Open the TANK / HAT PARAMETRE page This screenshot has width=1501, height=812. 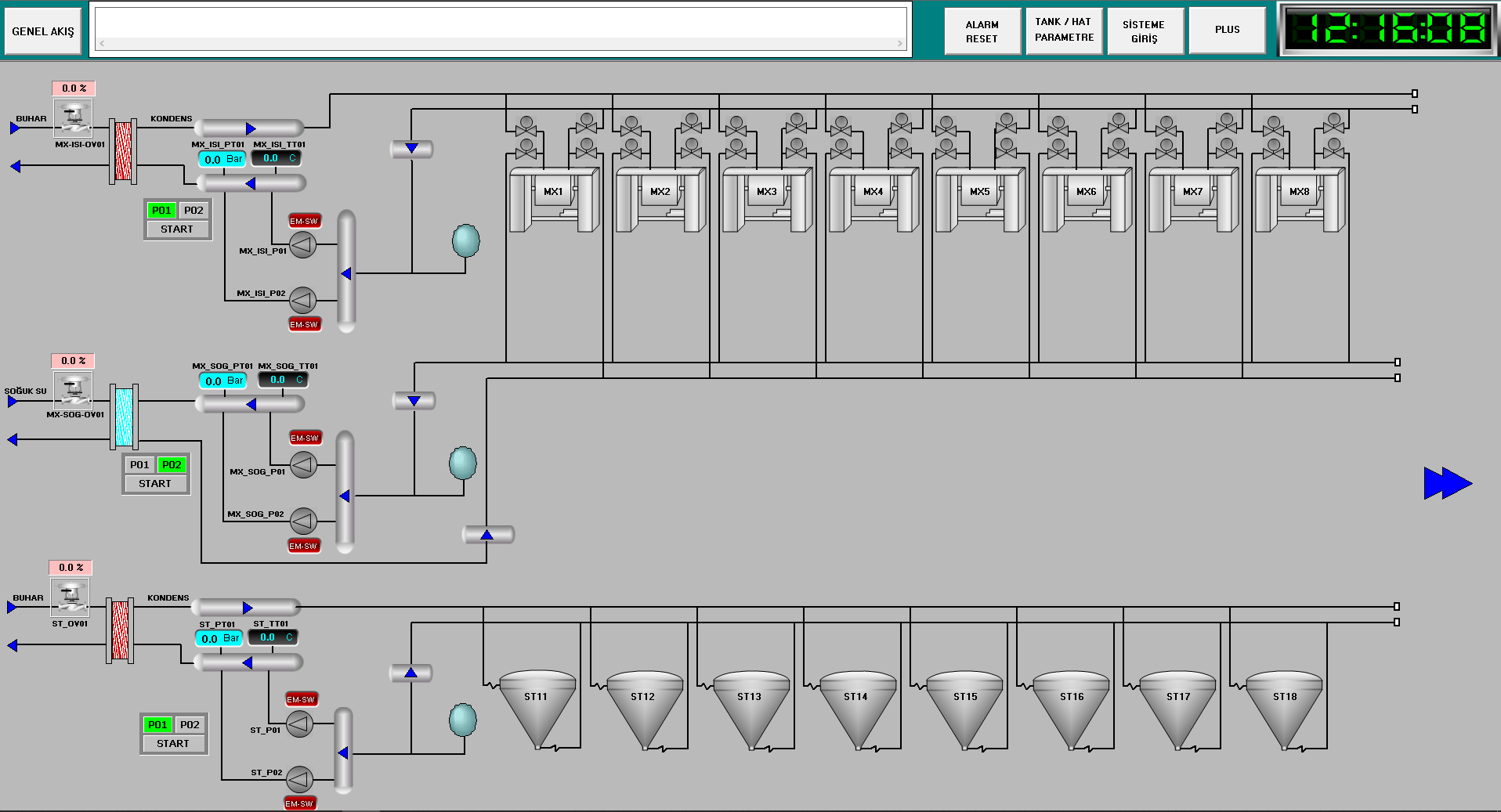[x=1063, y=31]
